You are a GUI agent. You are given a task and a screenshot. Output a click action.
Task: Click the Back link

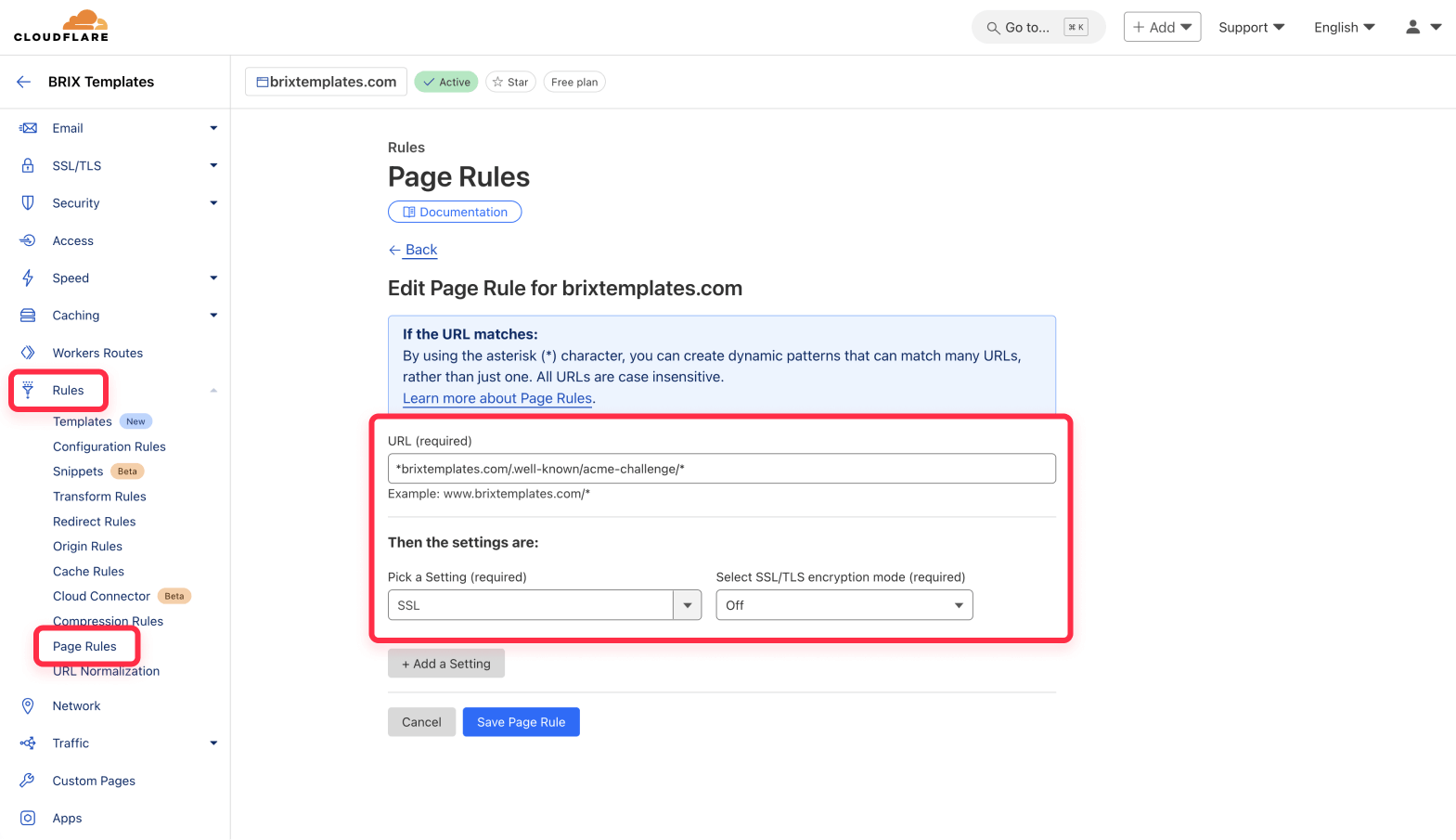pos(421,250)
